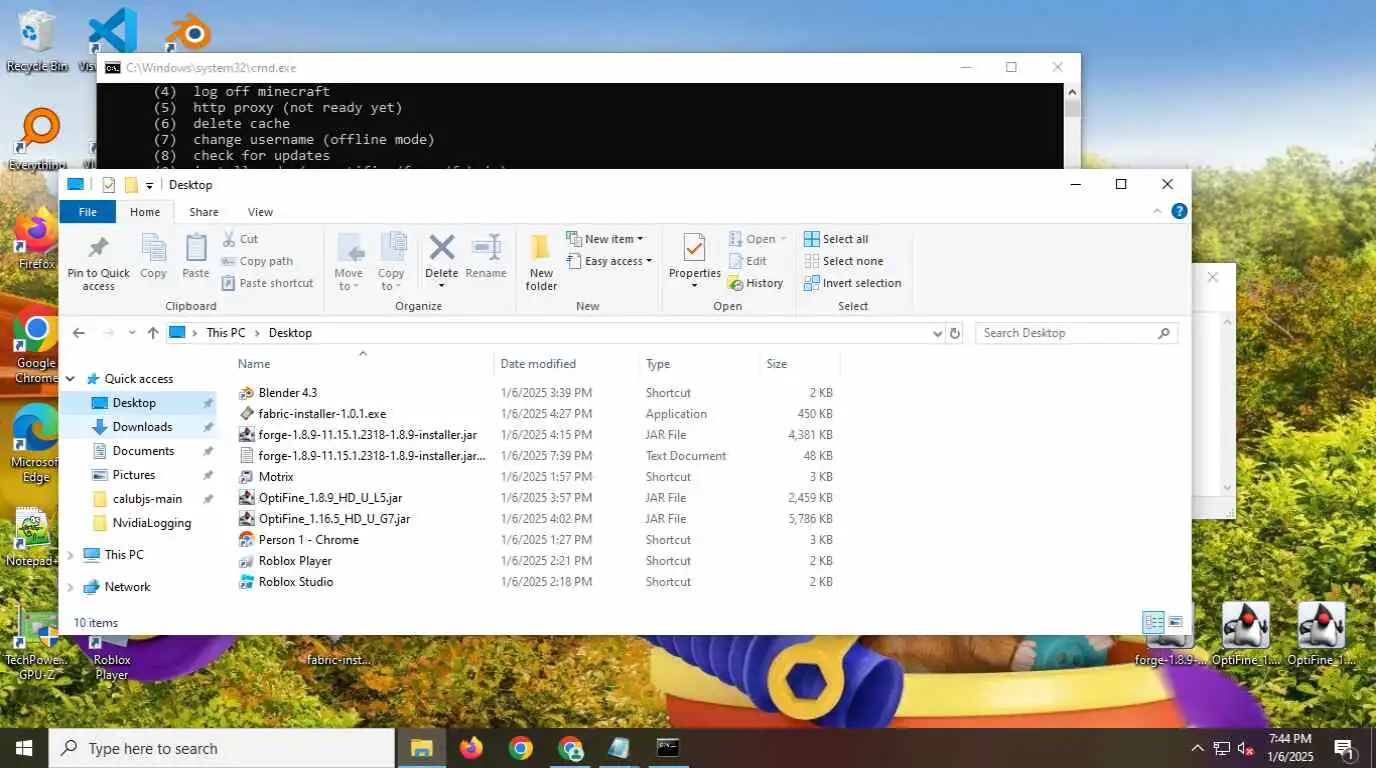The image size is (1376, 768).
Task: Expand the Network tree node
Action: 70,587
